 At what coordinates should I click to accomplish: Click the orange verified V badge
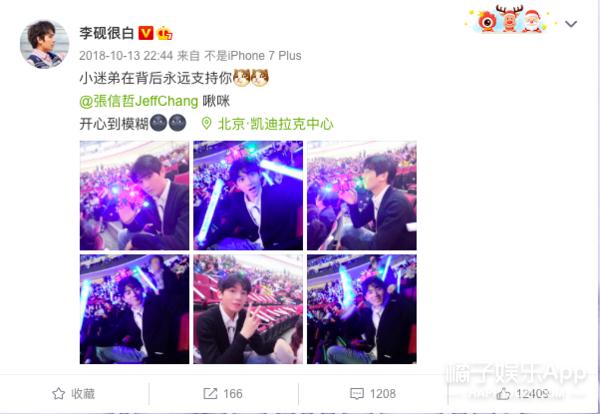coord(145,33)
